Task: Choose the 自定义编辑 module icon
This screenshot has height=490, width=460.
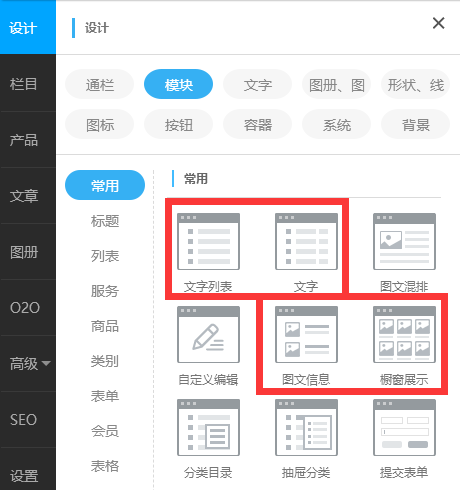Action: point(208,335)
